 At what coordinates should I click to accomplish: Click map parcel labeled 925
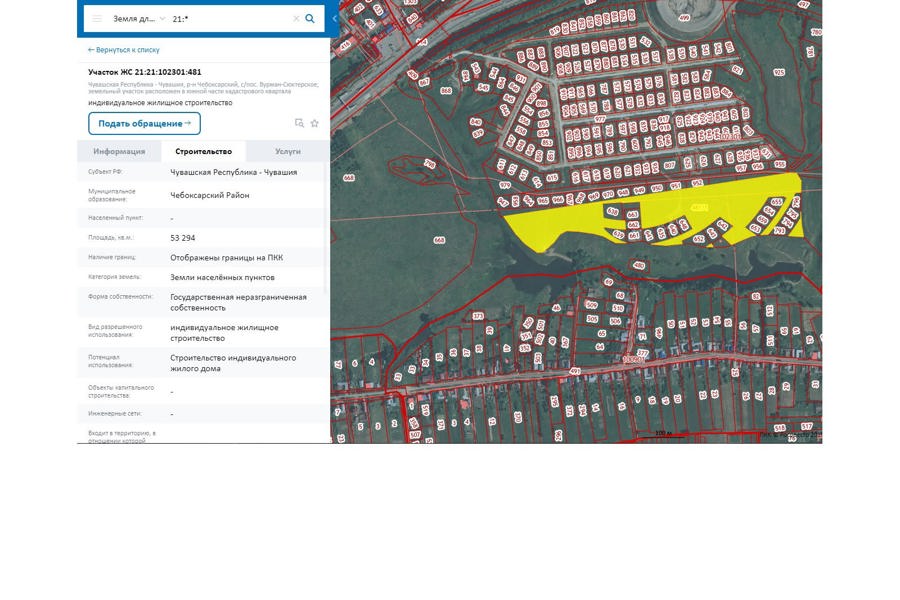(779, 72)
